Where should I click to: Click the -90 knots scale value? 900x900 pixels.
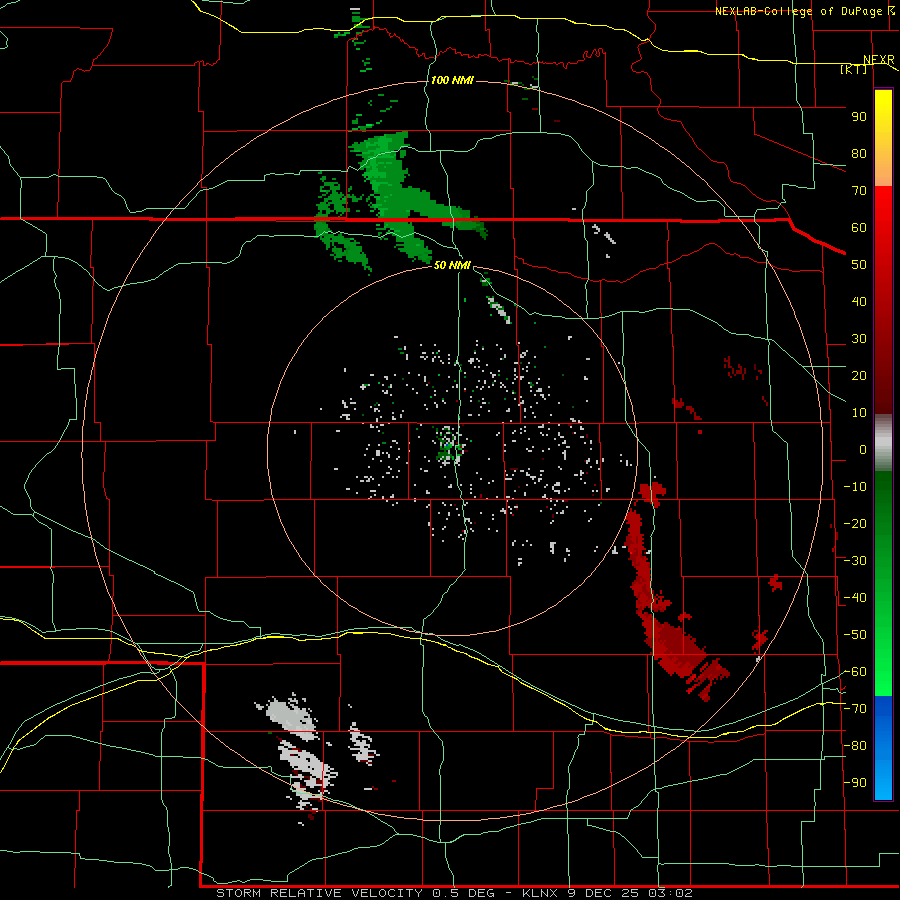(855, 783)
